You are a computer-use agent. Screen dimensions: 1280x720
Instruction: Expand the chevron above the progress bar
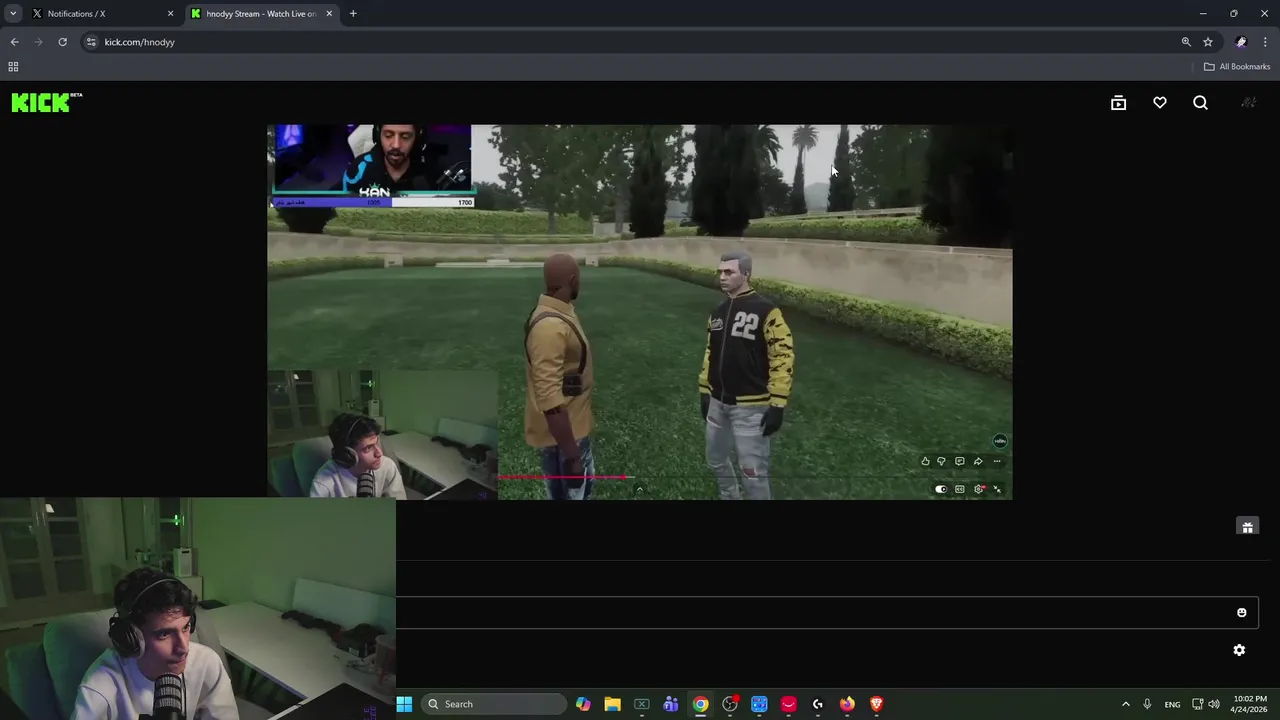pyautogui.click(x=639, y=489)
